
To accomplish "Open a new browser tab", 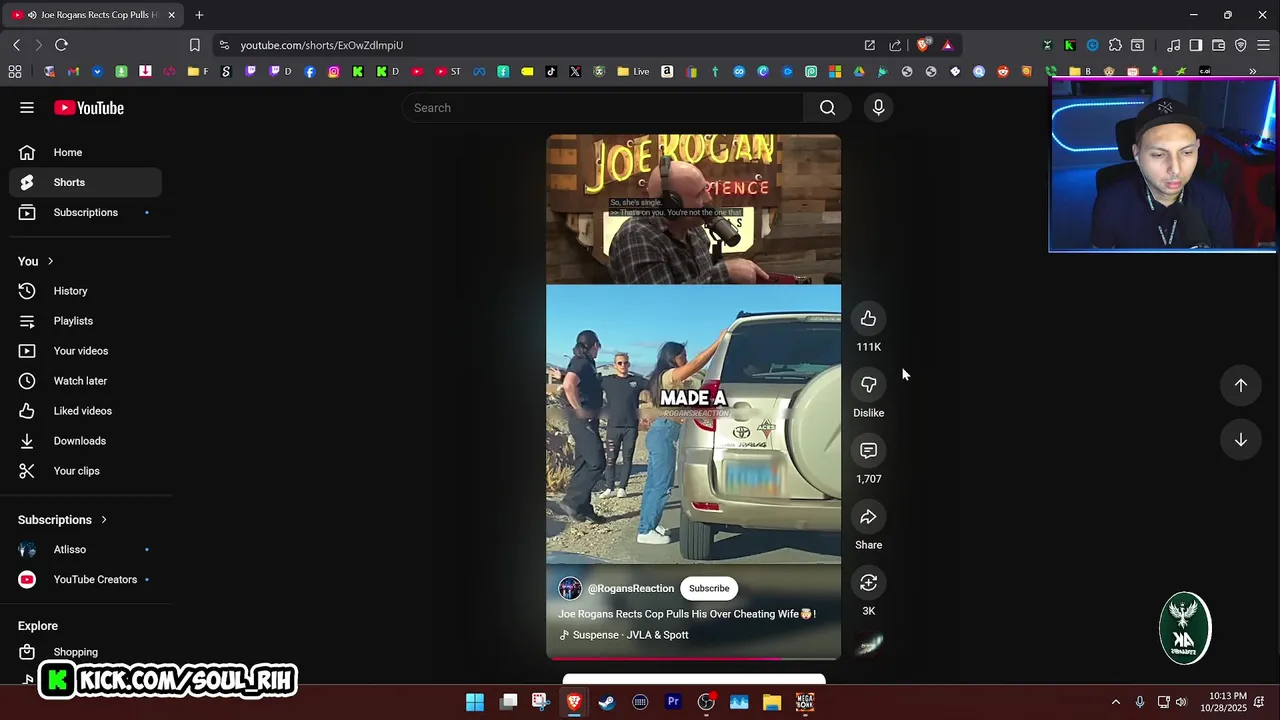I will [x=199, y=15].
